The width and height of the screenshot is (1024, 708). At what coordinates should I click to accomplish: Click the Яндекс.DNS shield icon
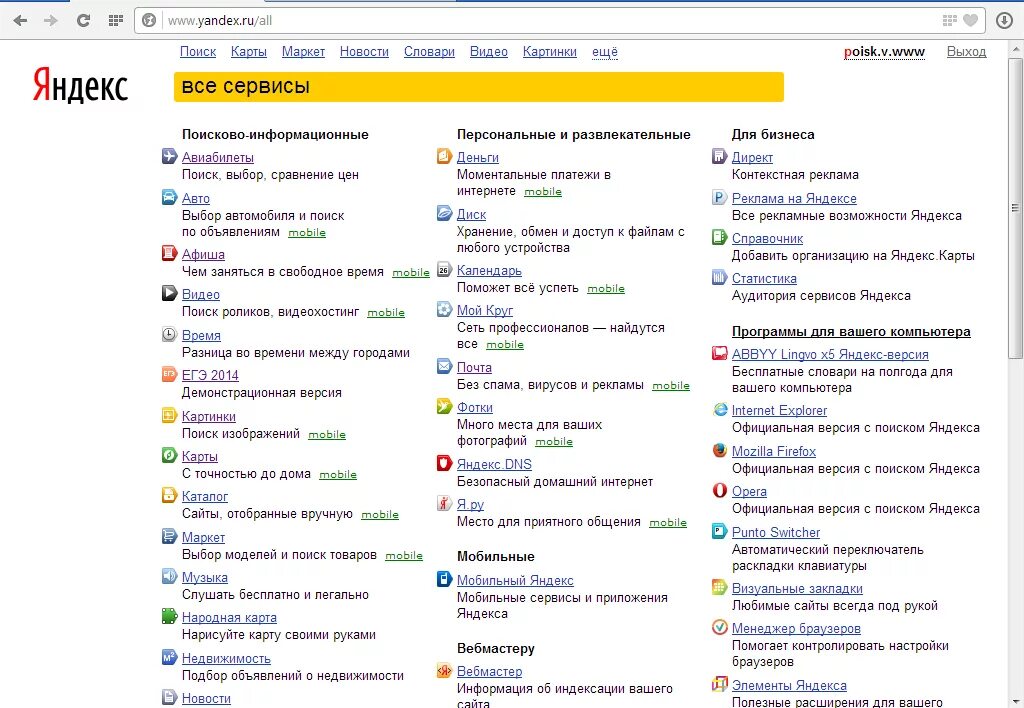click(444, 463)
